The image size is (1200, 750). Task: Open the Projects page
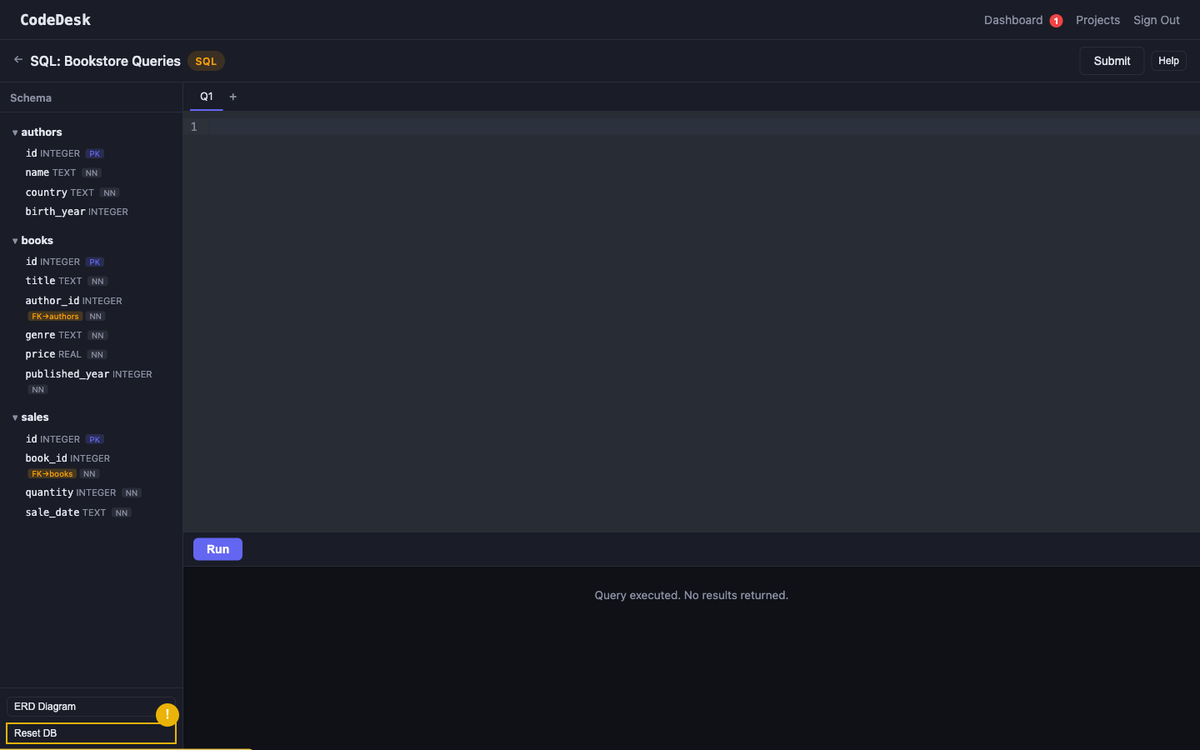(1097, 20)
